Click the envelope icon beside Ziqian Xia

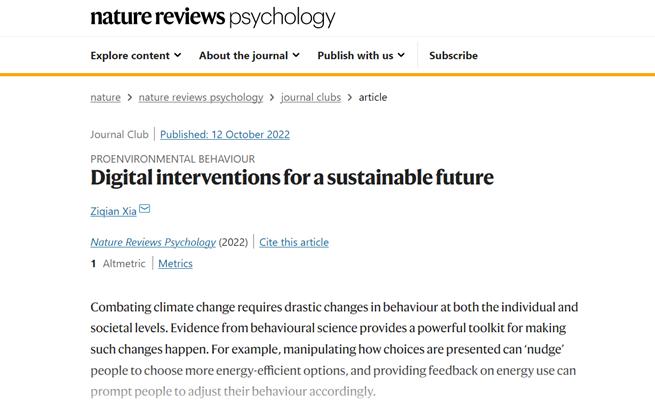click(145, 209)
